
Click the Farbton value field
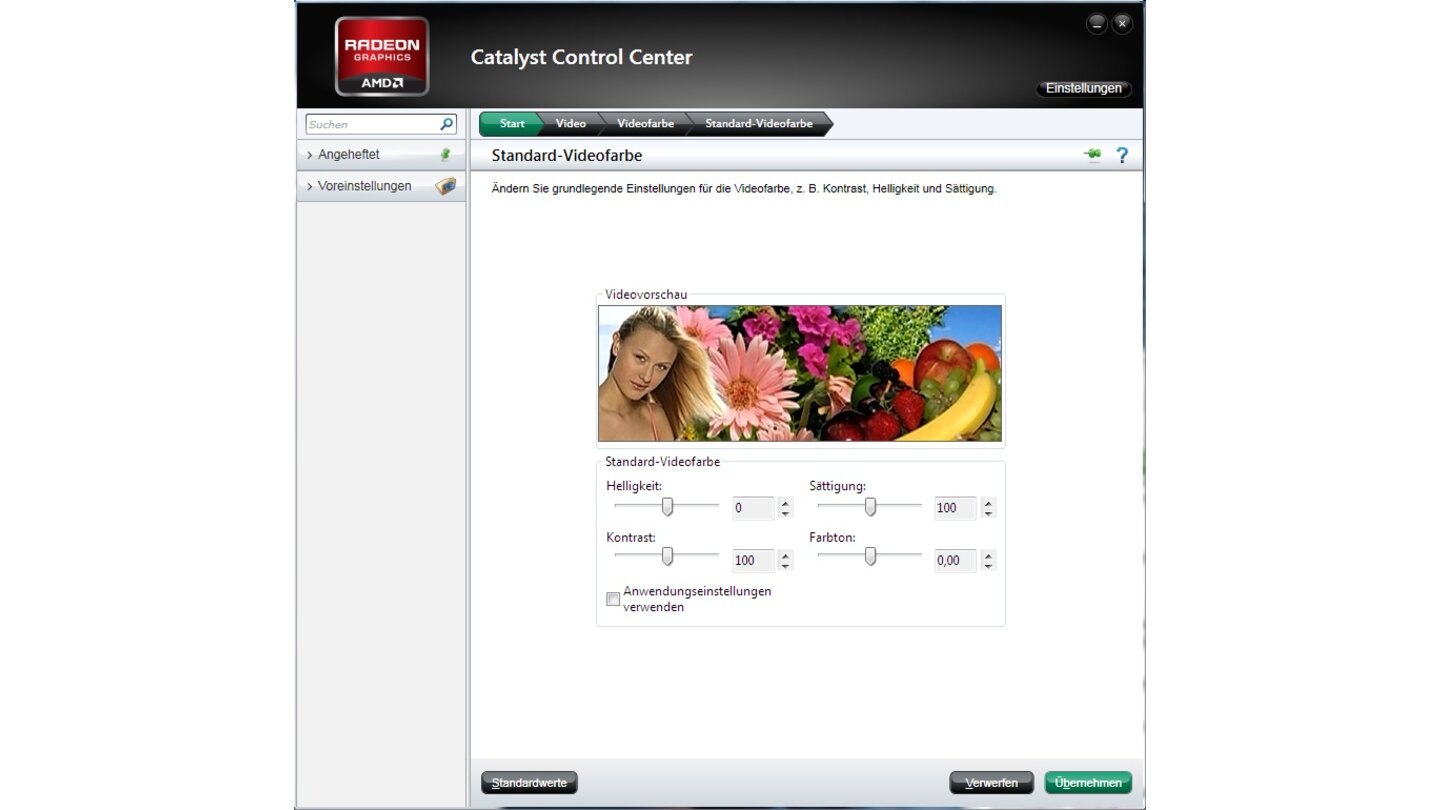pyautogui.click(x=955, y=560)
